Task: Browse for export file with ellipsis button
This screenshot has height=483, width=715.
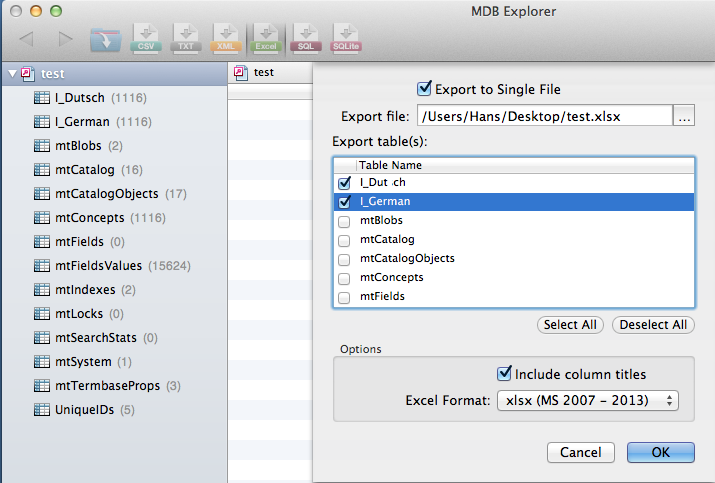Action: (x=684, y=116)
